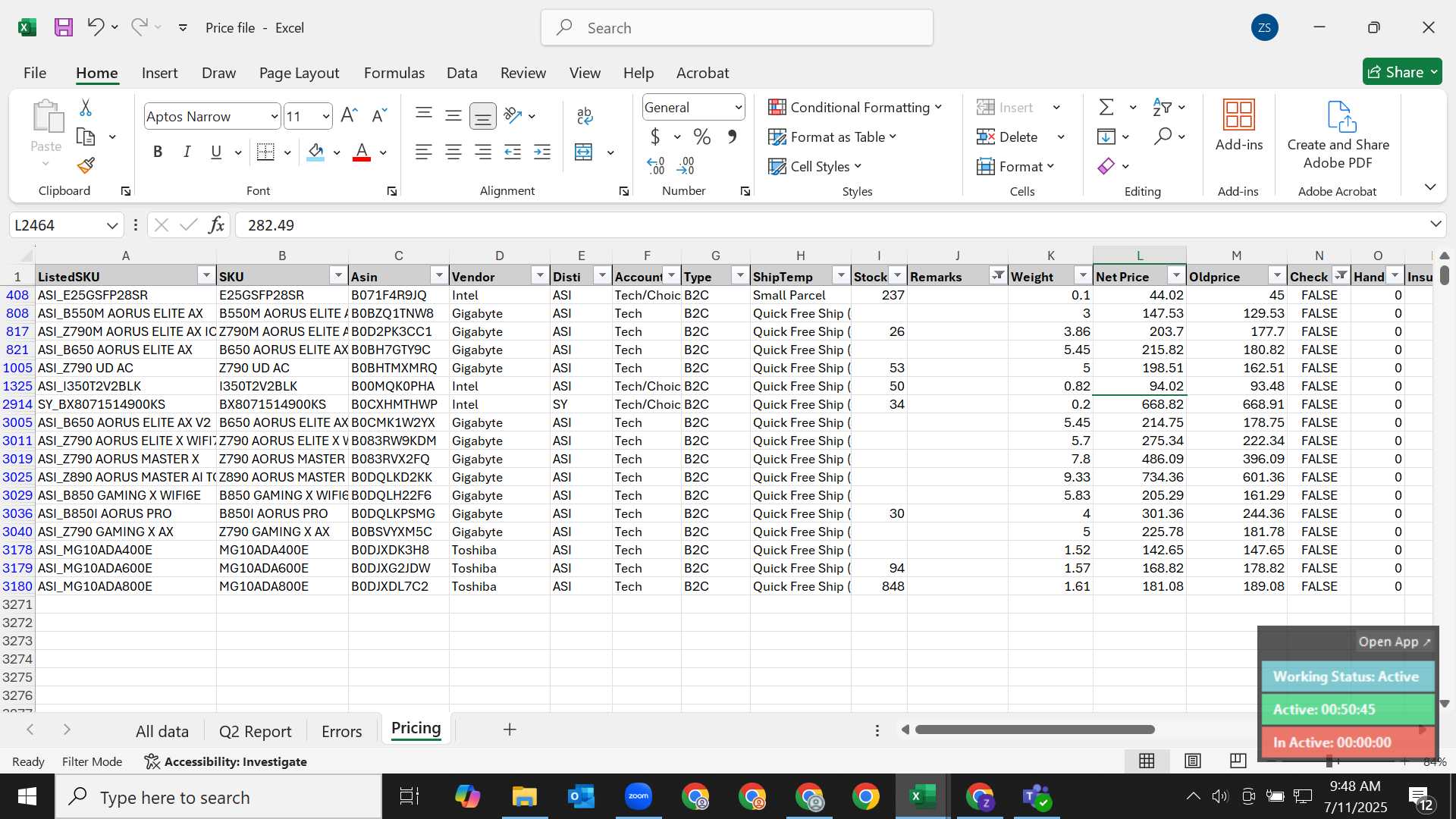Expand the Name Box dropdown
The image size is (1456, 819).
[x=111, y=225]
